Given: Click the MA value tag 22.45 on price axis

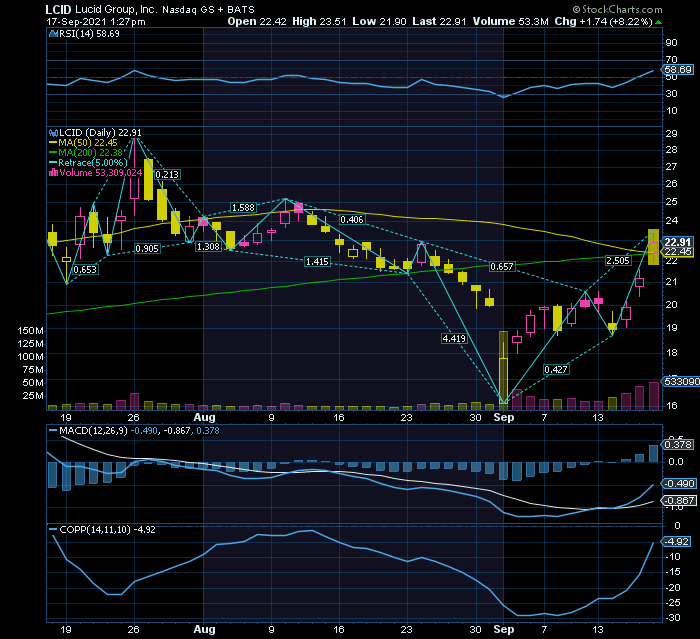Looking at the screenshot, I should point(678,252).
